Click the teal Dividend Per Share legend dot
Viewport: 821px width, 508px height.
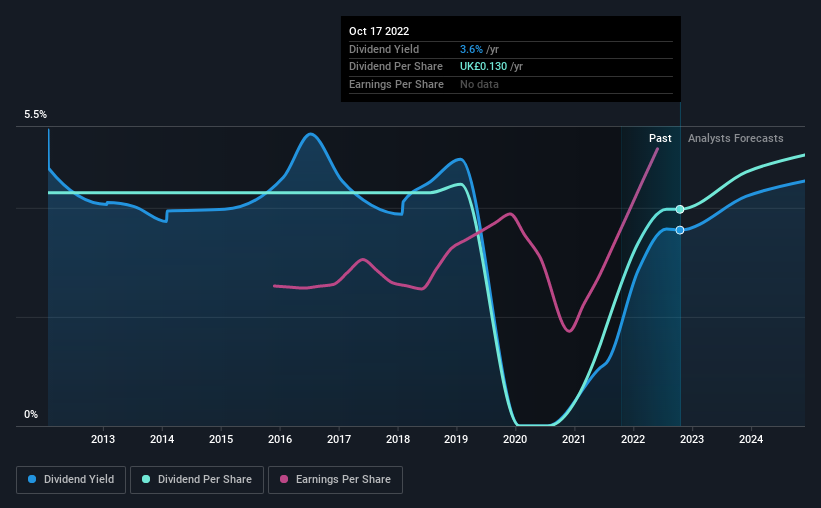pyautogui.click(x=146, y=479)
